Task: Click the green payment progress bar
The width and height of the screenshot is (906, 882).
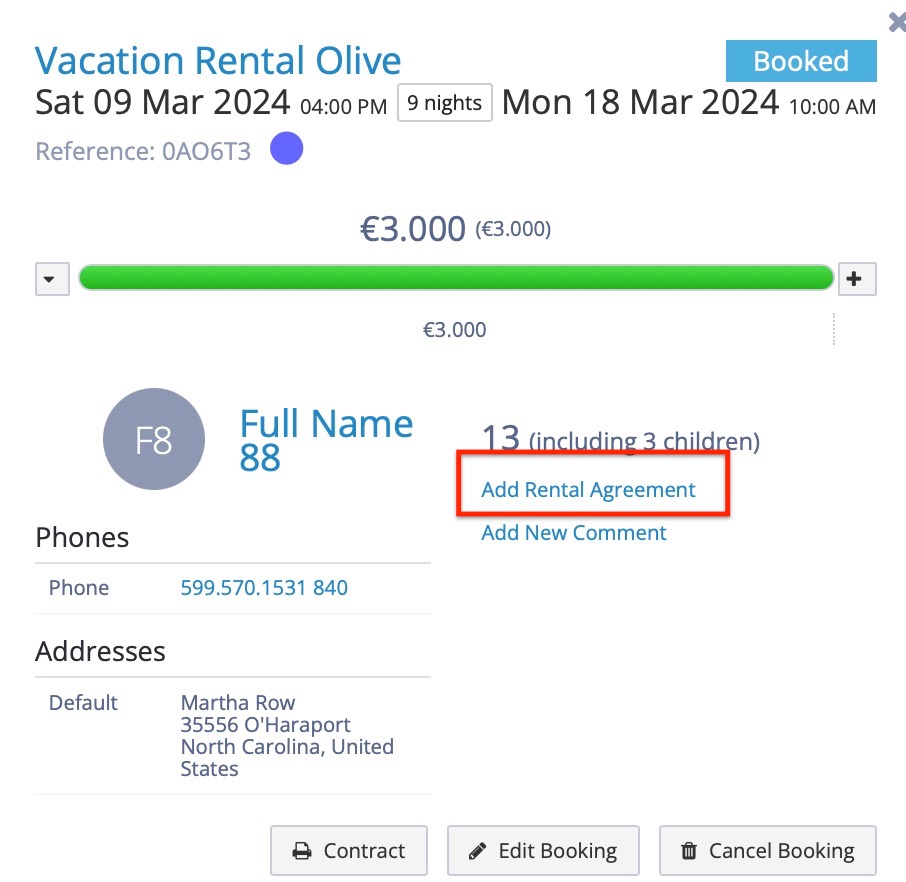Action: (x=456, y=278)
